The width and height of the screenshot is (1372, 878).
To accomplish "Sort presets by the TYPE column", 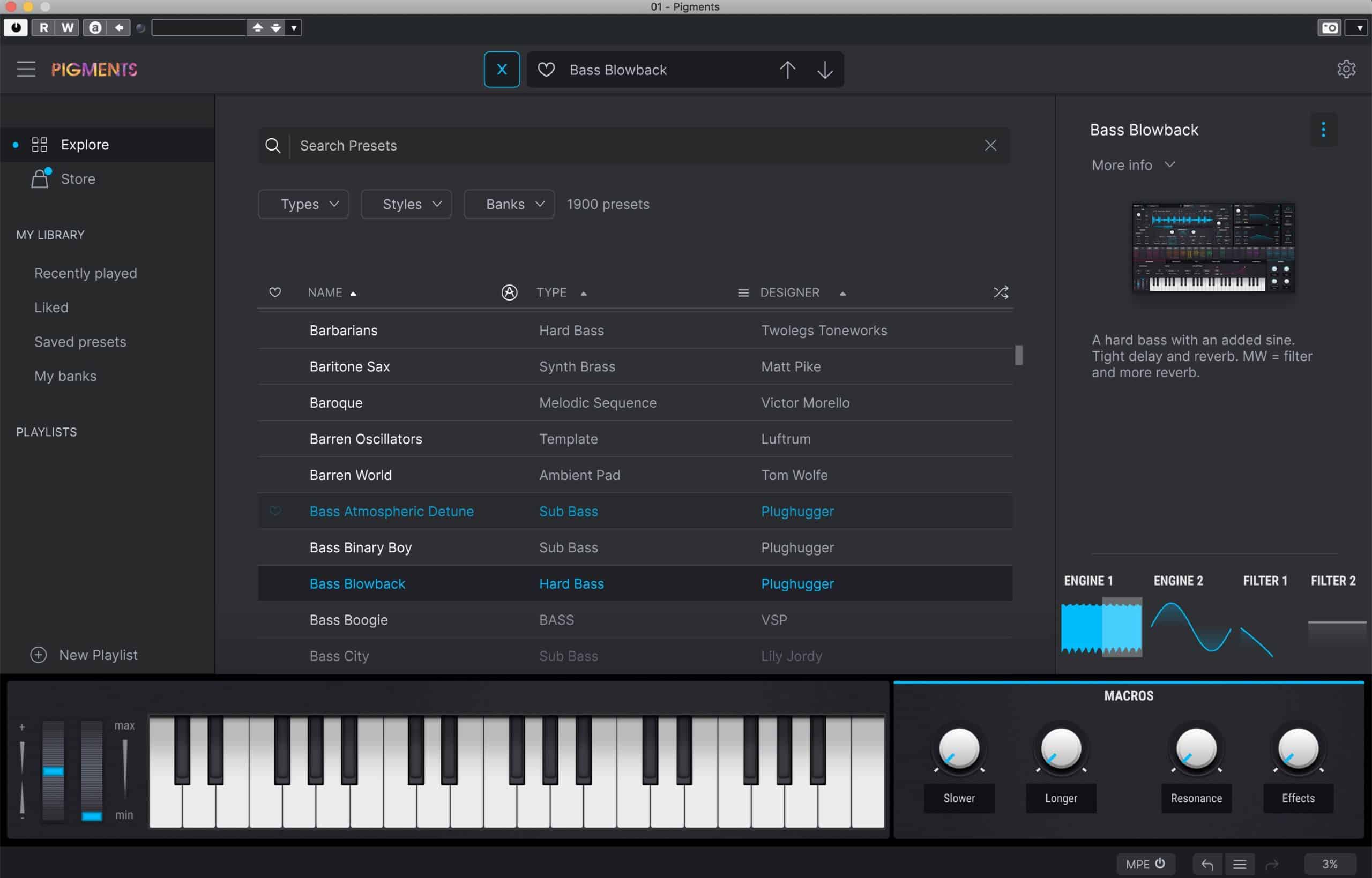I will click(x=561, y=292).
